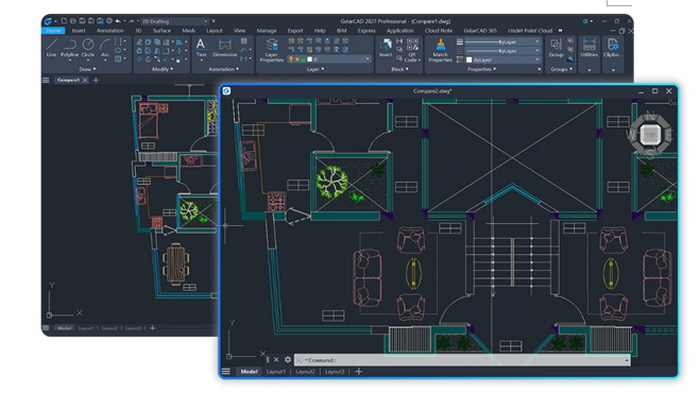The width and height of the screenshot is (700, 394).
Task: Open the Express ribbon tab
Action: (x=367, y=30)
